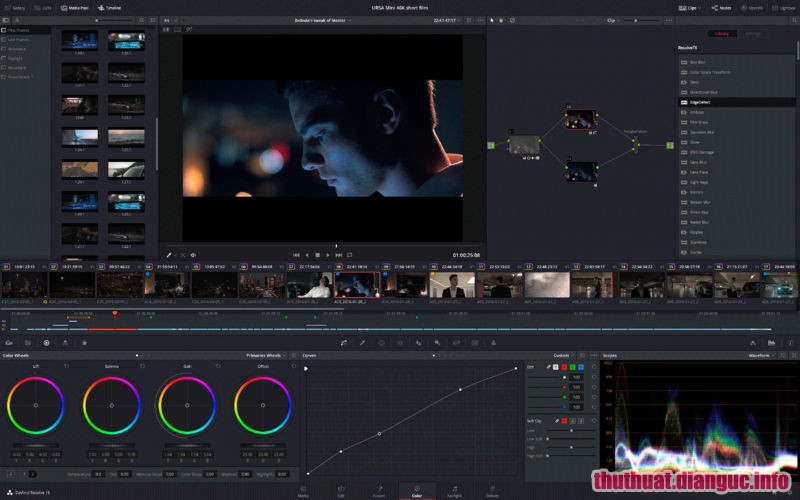The height and width of the screenshot is (500, 800).
Task: Open the Color Wheels palette
Action: point(46,343)
